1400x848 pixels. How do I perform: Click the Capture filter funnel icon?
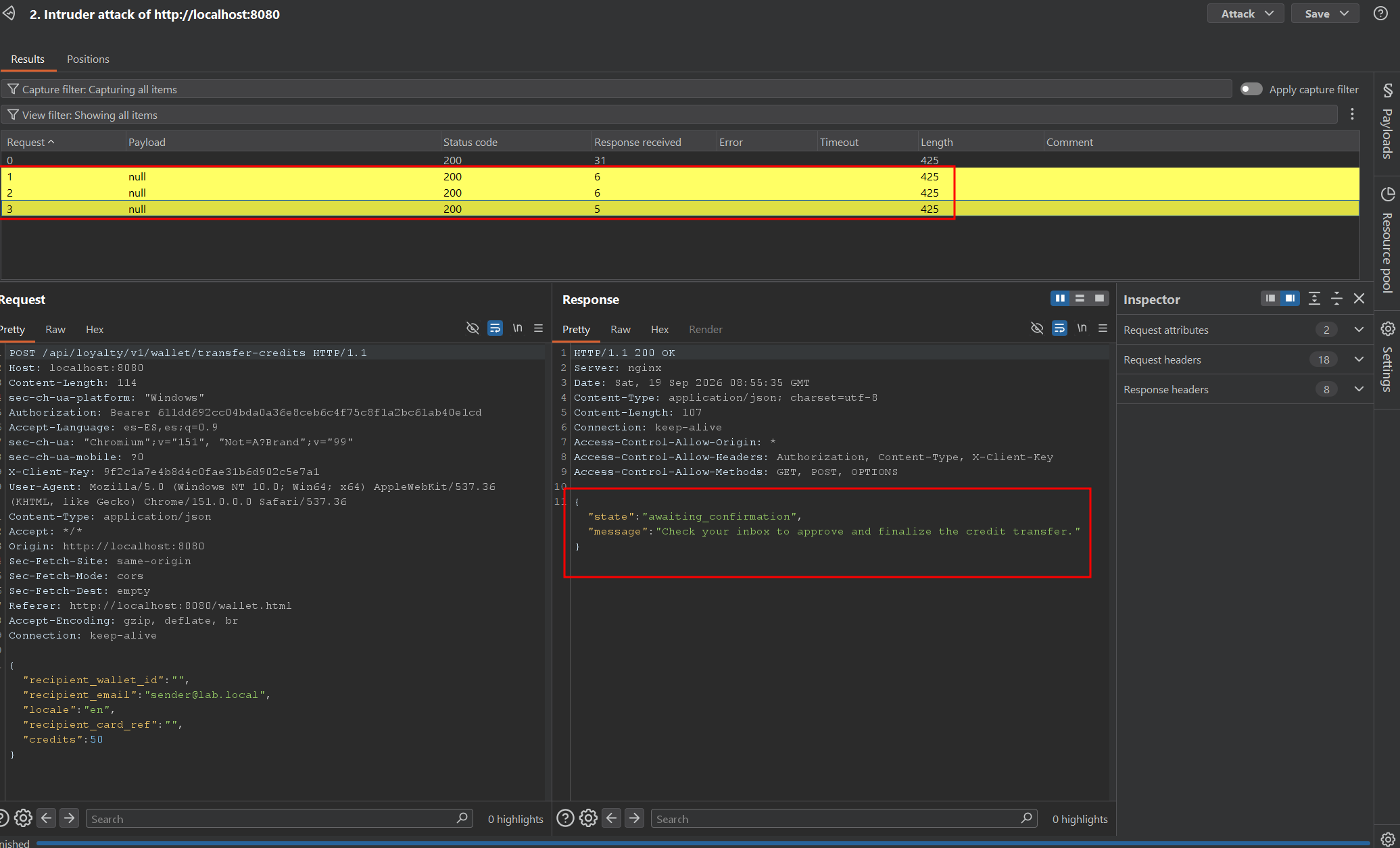(13, 89)
